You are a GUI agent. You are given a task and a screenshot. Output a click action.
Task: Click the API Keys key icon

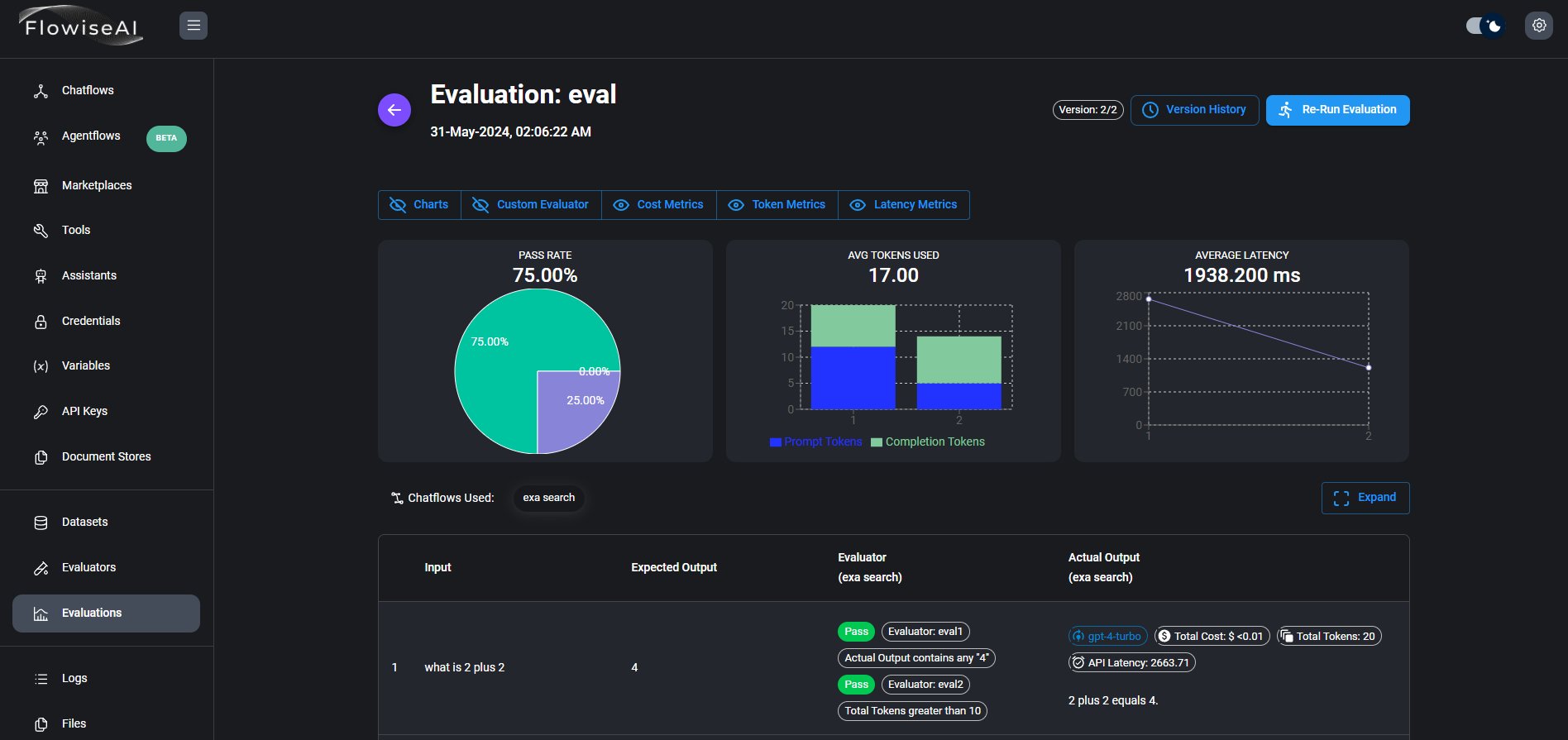pos(41,412)
